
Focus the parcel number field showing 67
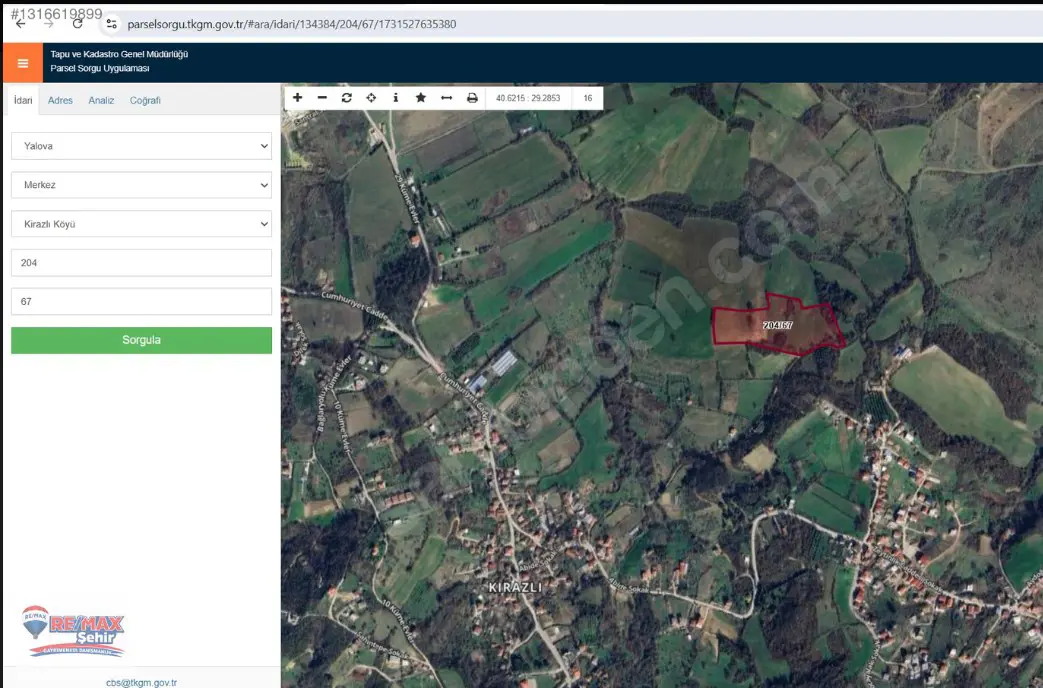(141, 301)
